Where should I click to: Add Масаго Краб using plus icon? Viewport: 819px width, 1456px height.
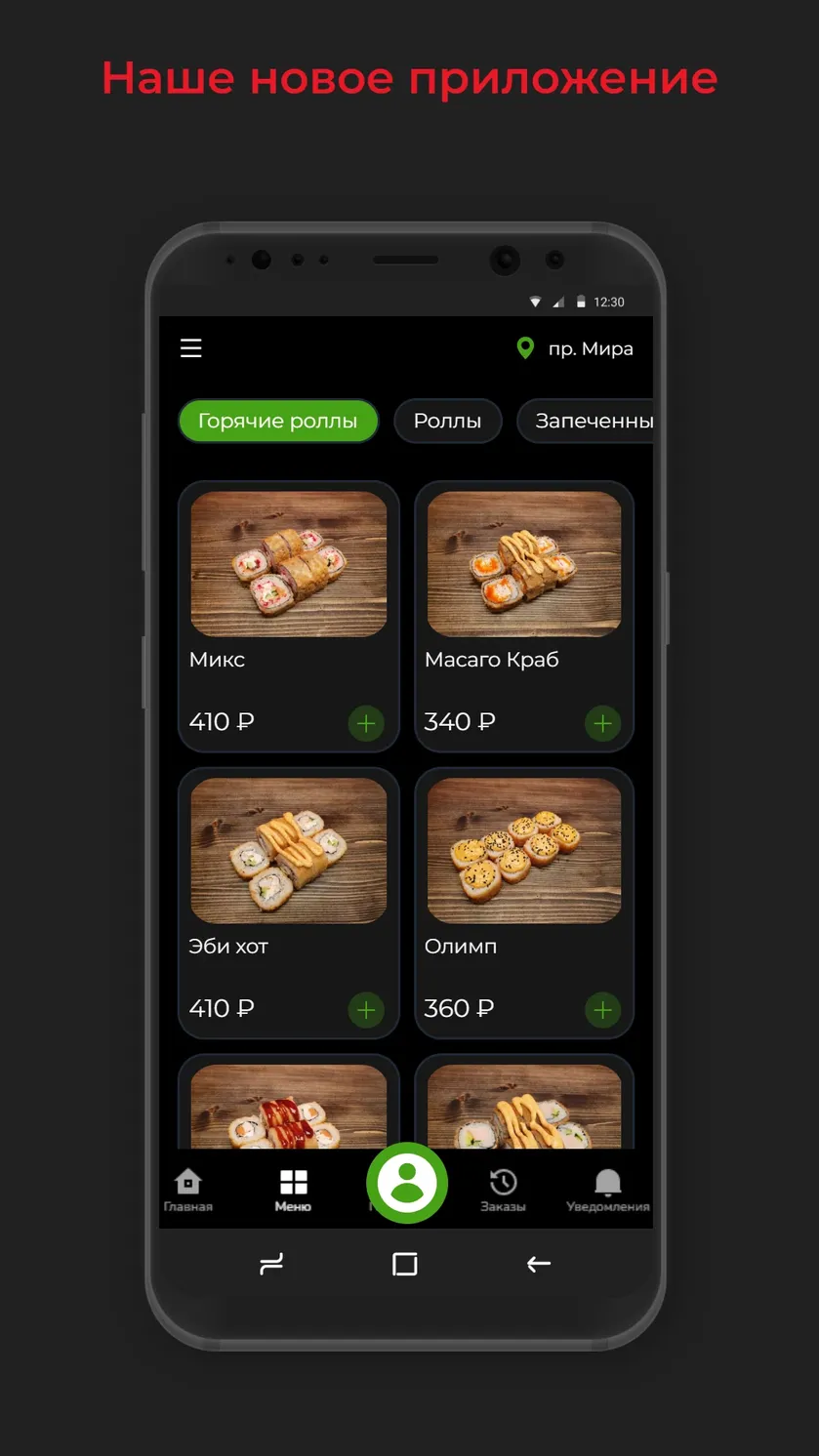(602, 723)
